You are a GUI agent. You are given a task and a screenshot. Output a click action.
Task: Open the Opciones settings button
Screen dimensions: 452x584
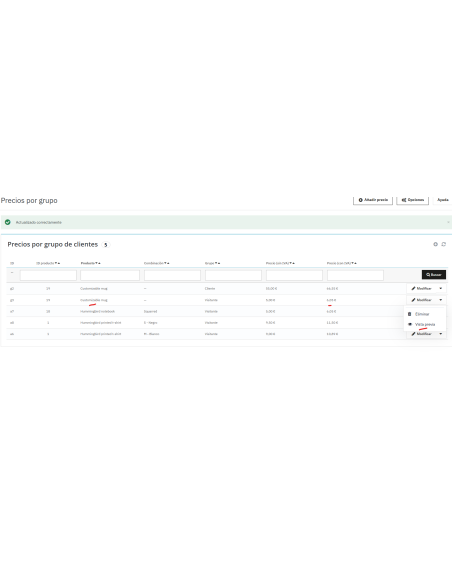(x=413, y=200)
